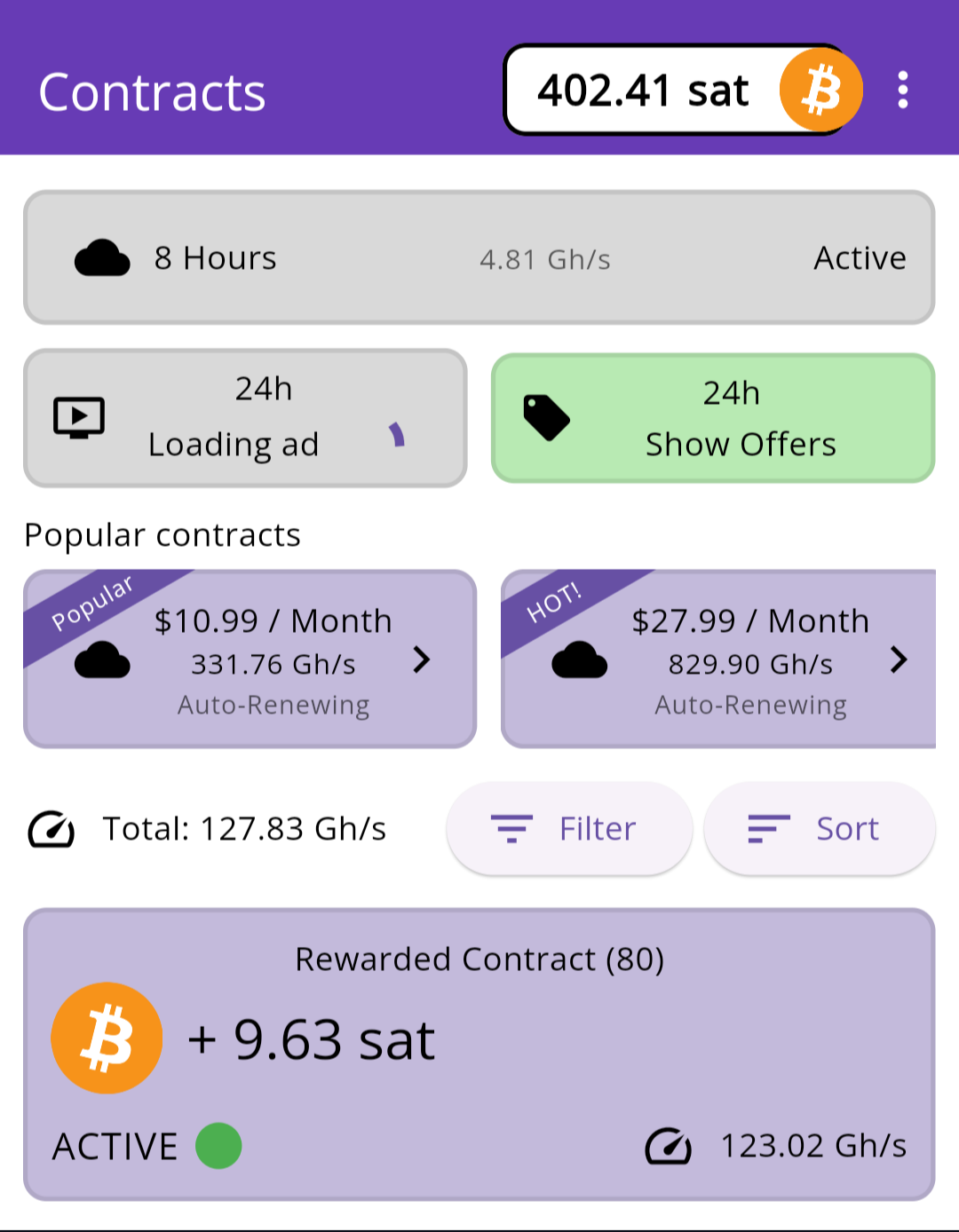Open the three-dot overflow menu

click(902, 90)
